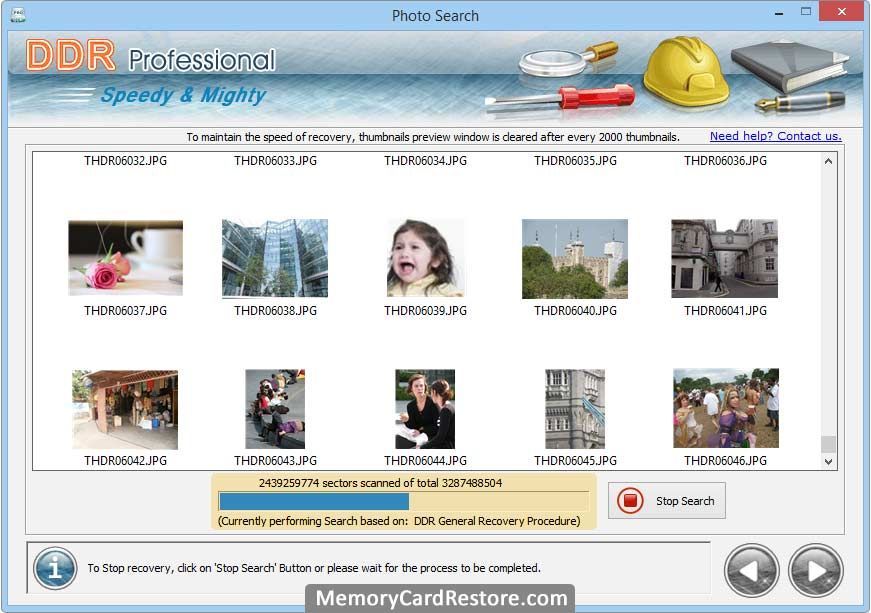Image resolution: width=871 pixels, height=613 pixels.
Task: Select the market stall thumbnail THDR06042.JPG
Action: coord(125,409)
